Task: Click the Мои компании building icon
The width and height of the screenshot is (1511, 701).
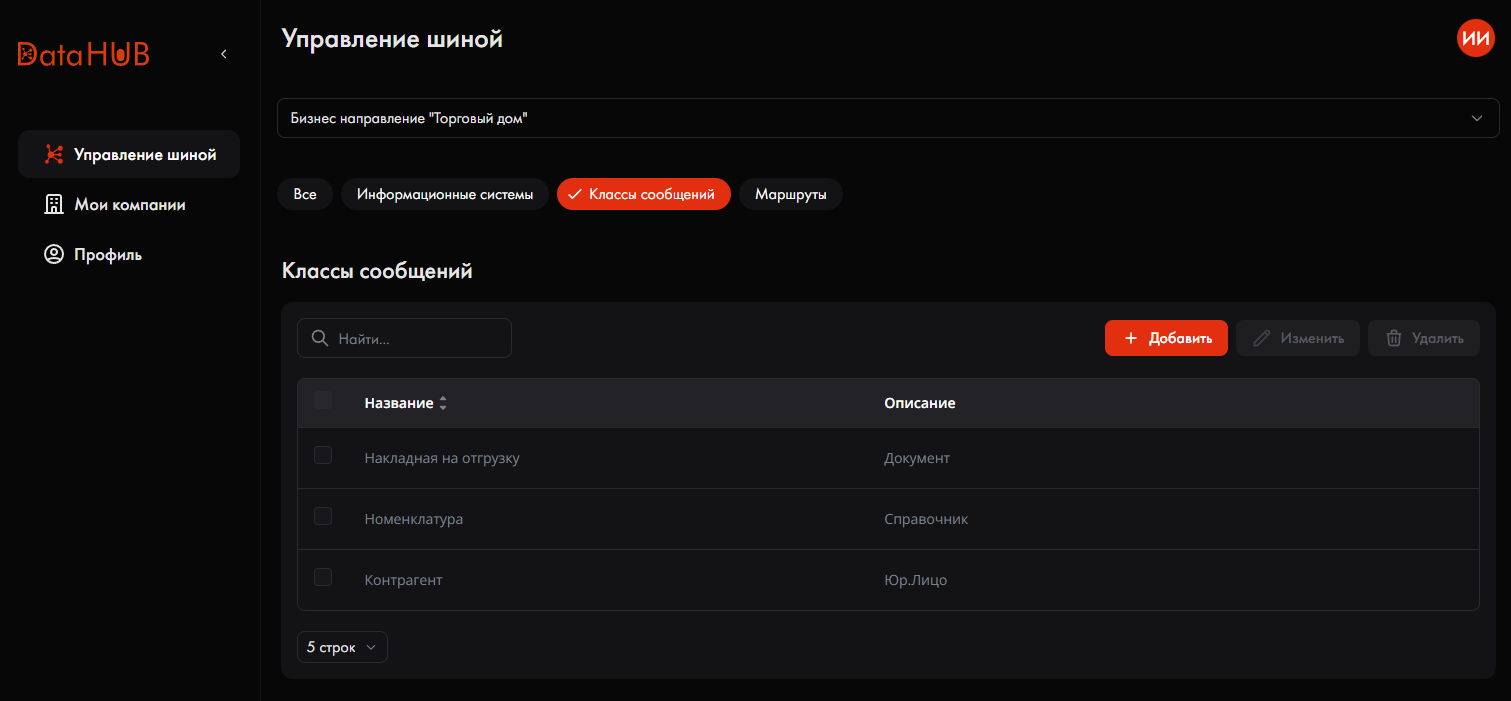Action: [54, 204]
